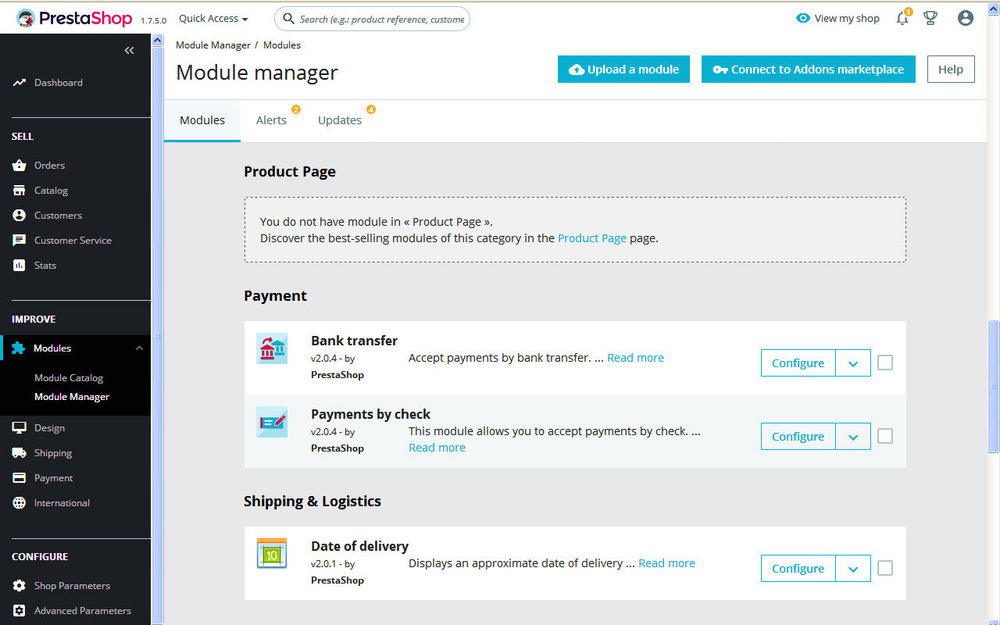
Task: Open the International section
Action: pos(61,502)
